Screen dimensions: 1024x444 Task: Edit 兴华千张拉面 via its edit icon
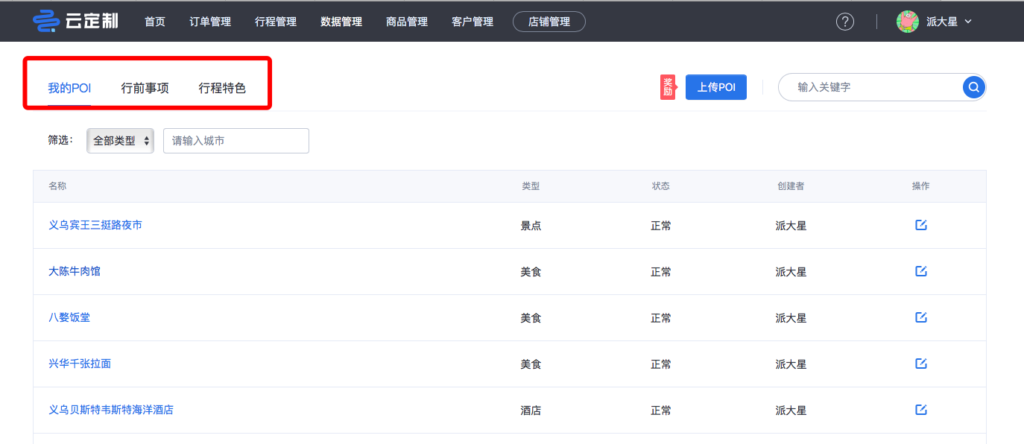point(921,363)
